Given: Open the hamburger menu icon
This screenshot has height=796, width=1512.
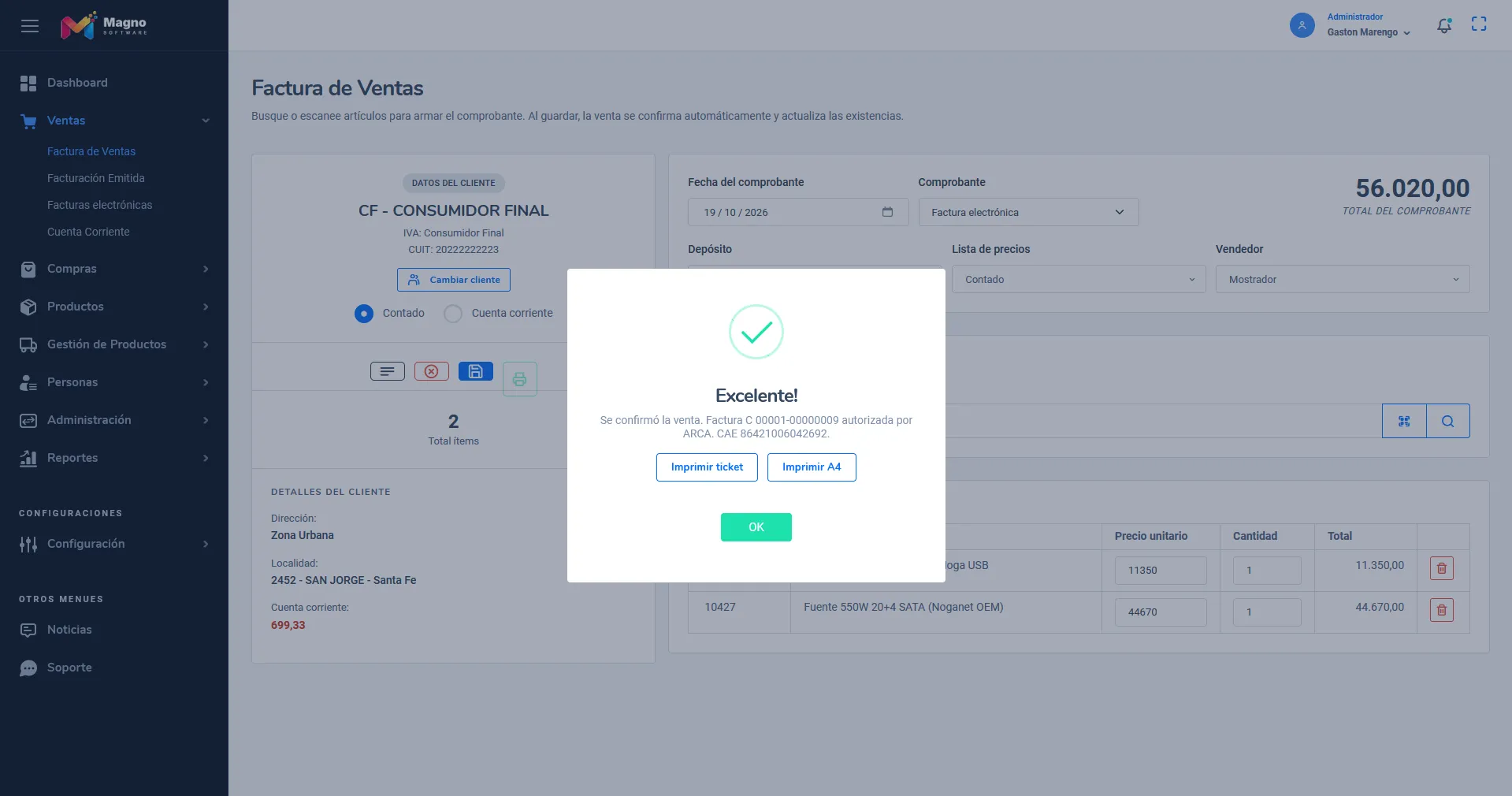Looking at the screenshot, I should pyautogui.click(x=30, y=26).
